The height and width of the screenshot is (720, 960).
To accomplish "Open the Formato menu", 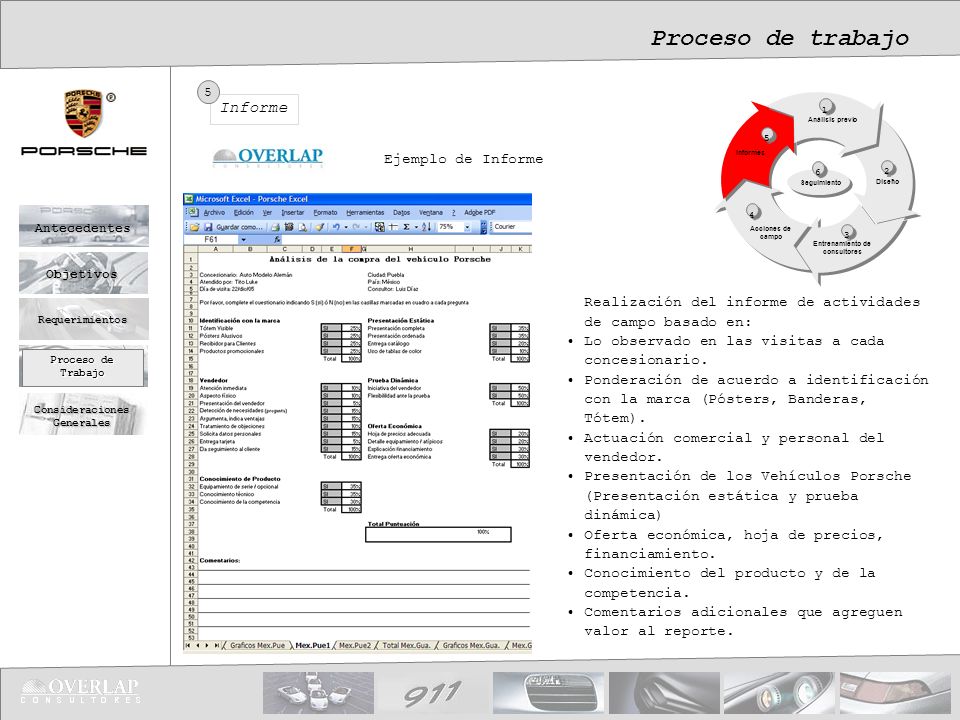I will [x=325, y=212].
